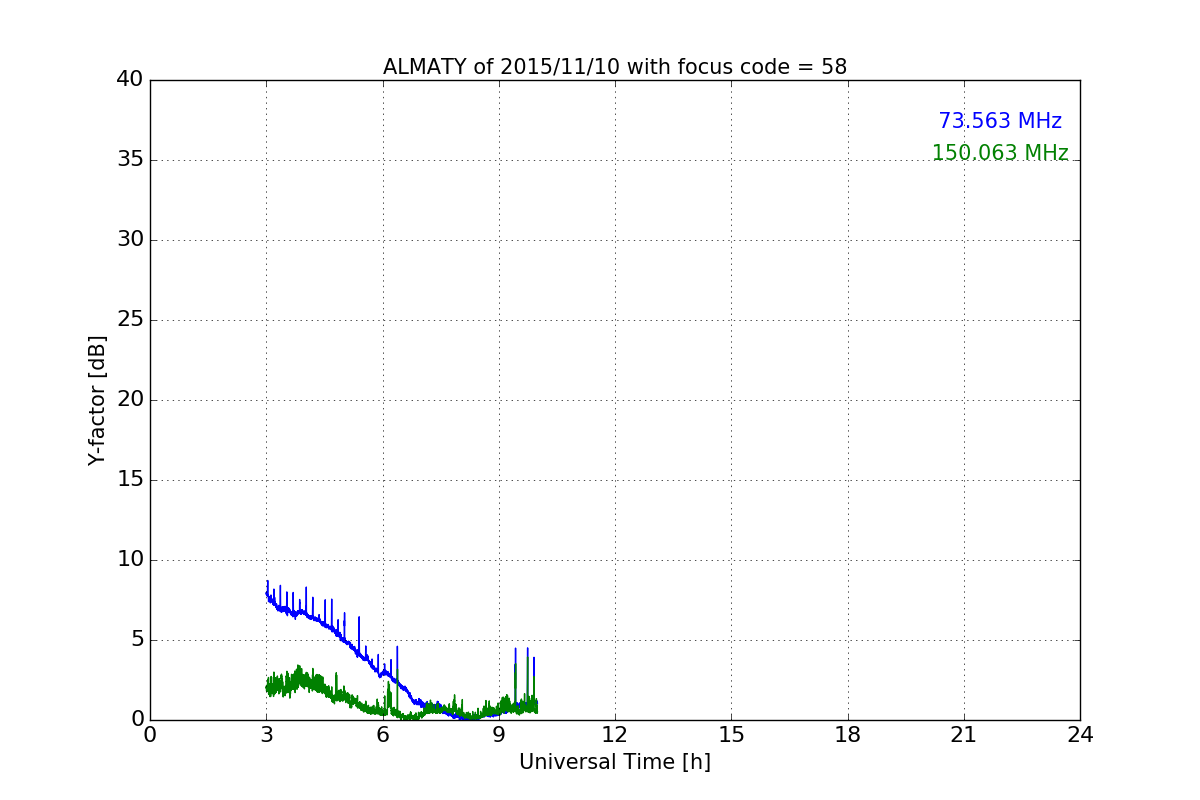Click the x-axis tick label 9
This screenshot has height=800, width=1200.
pos(499,735)
